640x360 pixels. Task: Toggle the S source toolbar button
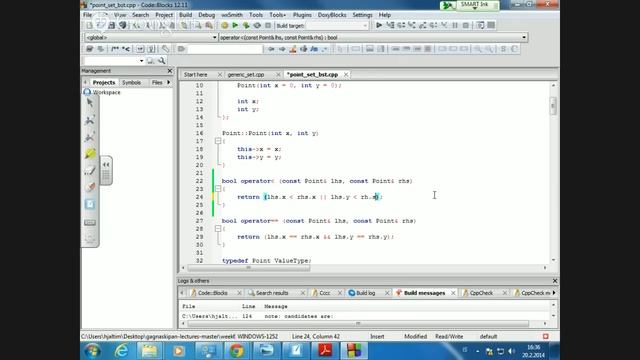(x=503, y=49)
